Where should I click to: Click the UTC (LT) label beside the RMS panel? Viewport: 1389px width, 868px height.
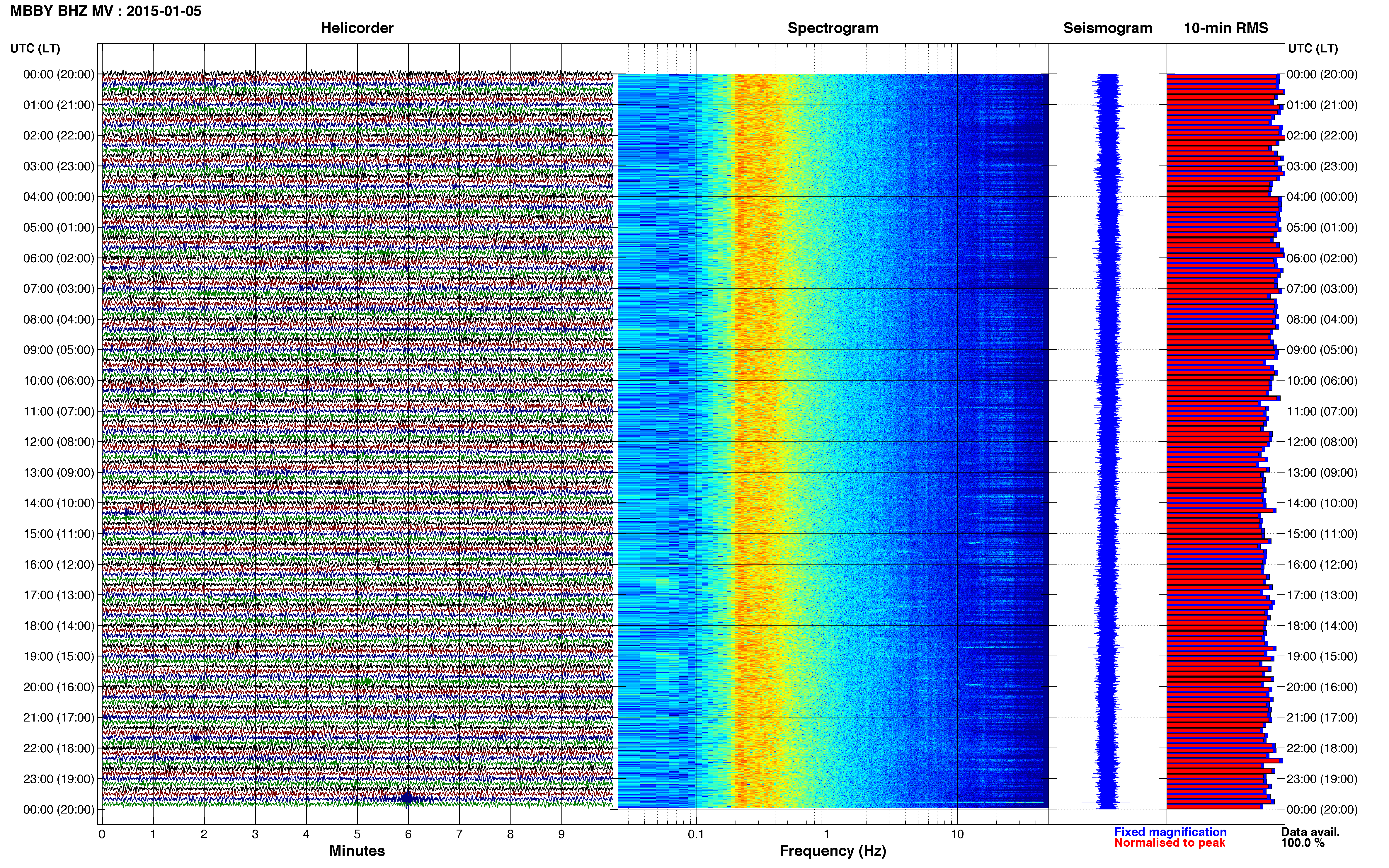[1313, 48]
